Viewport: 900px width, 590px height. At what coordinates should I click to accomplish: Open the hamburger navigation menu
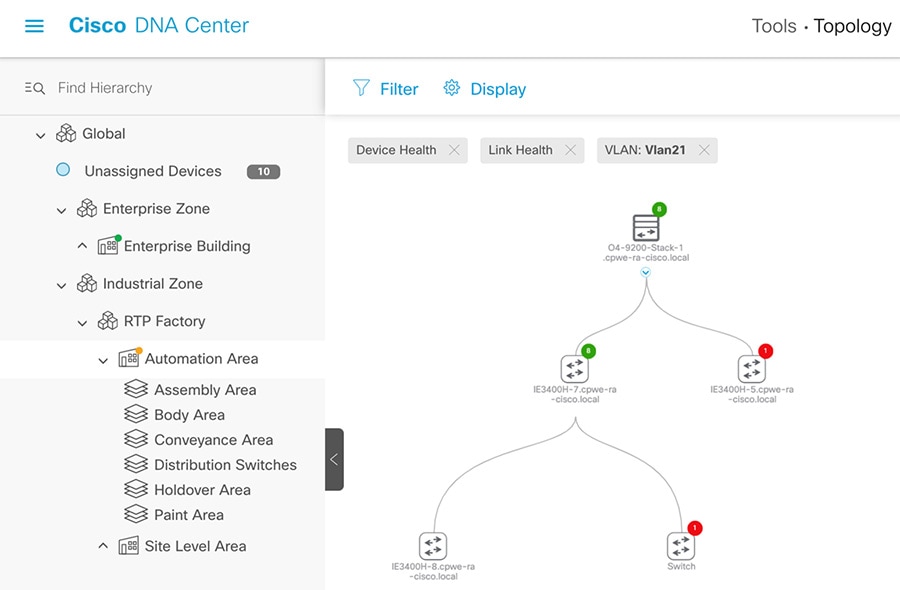click(33, 26)
